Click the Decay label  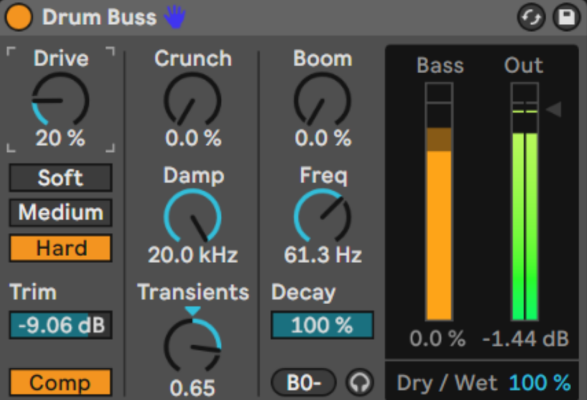pos(303,293)
